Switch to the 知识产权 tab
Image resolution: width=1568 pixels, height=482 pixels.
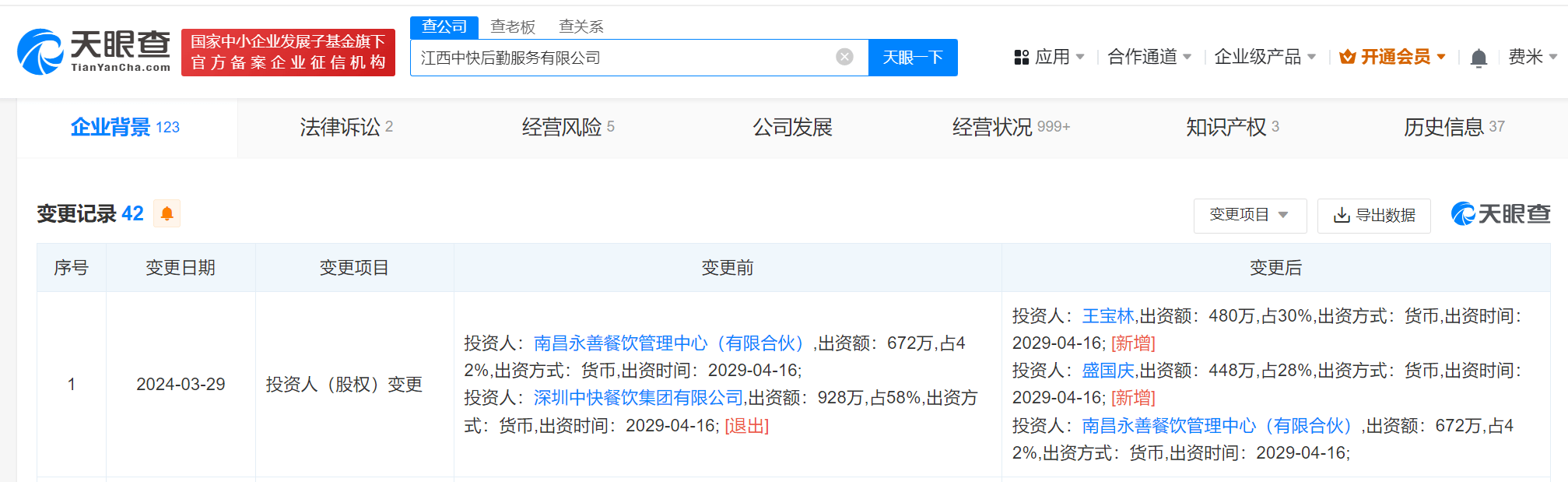[x=1232, y=127]
